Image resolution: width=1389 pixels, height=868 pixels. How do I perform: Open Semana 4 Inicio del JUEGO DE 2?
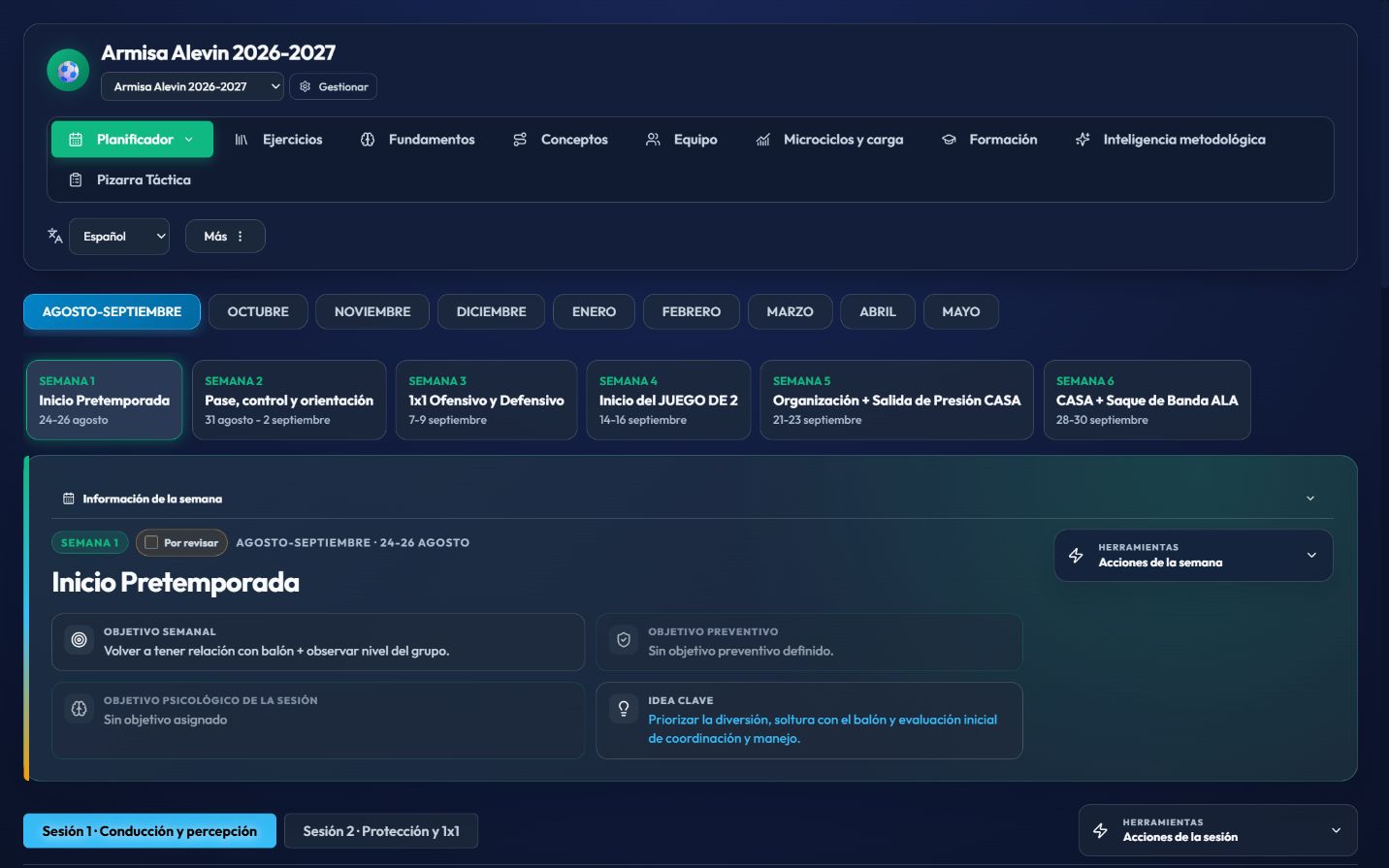point(668,400)
